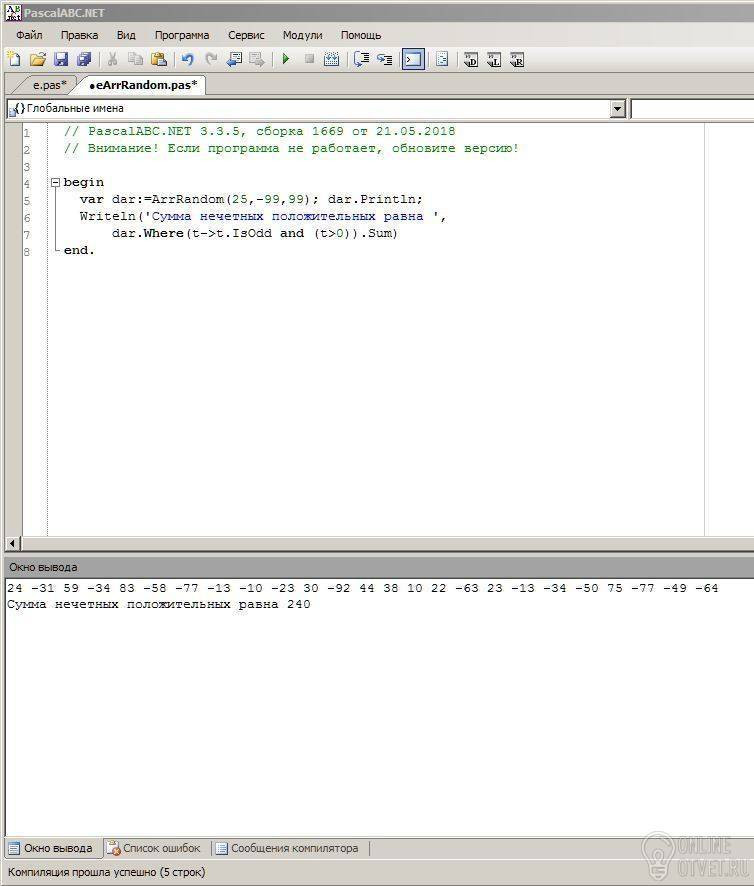Open a file with the folder icon
Image resolution: width=754 pixels, height=886 pixels.
click(x=37, y=59)
